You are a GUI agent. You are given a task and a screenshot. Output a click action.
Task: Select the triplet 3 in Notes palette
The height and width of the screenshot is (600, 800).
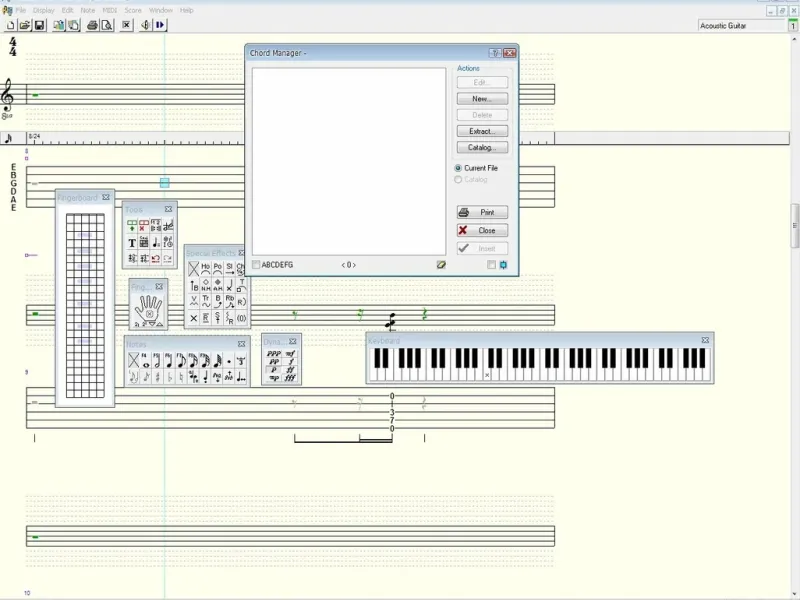[x=241, y=361]
